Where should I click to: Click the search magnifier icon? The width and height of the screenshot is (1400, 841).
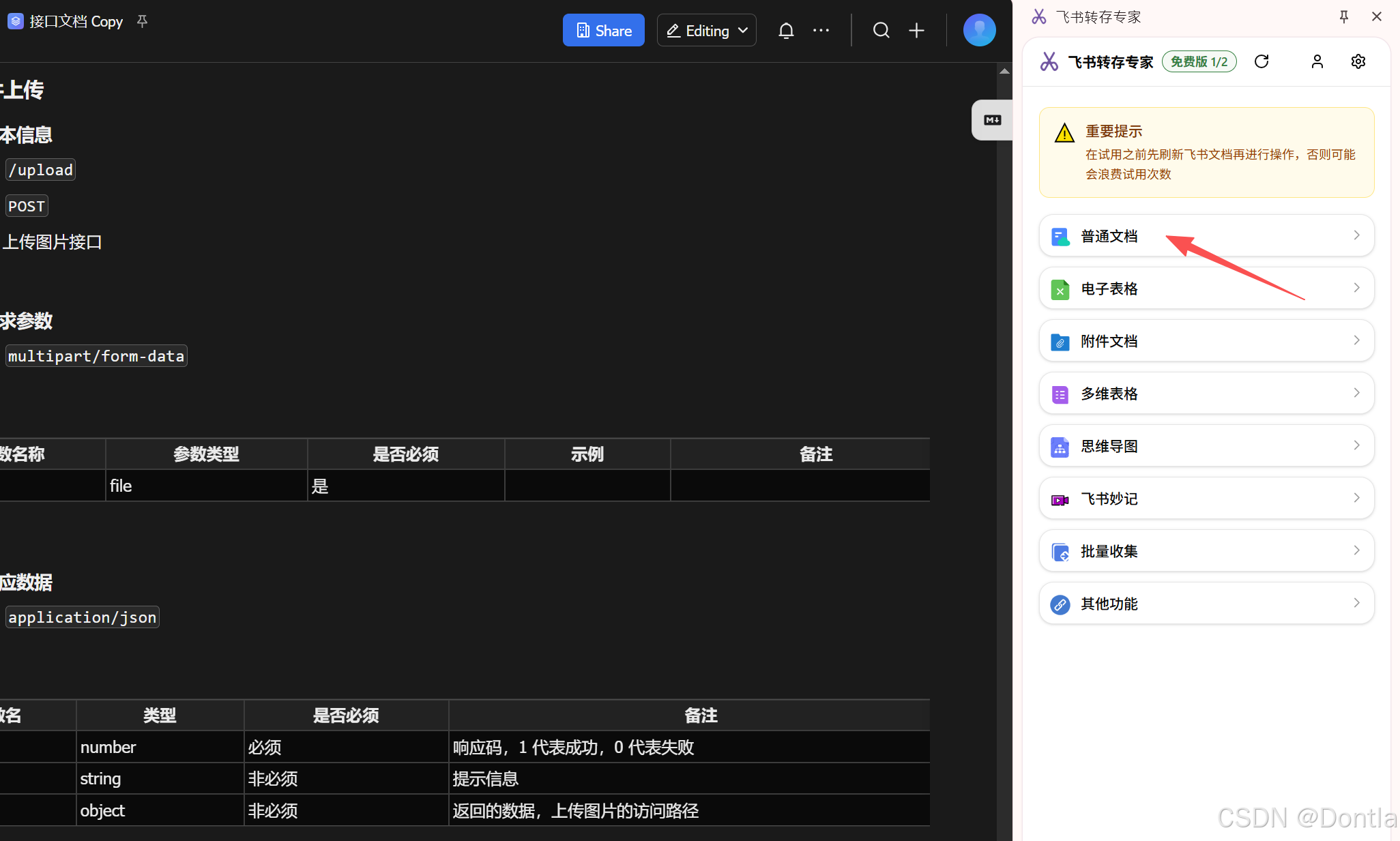tap(881, 31)
